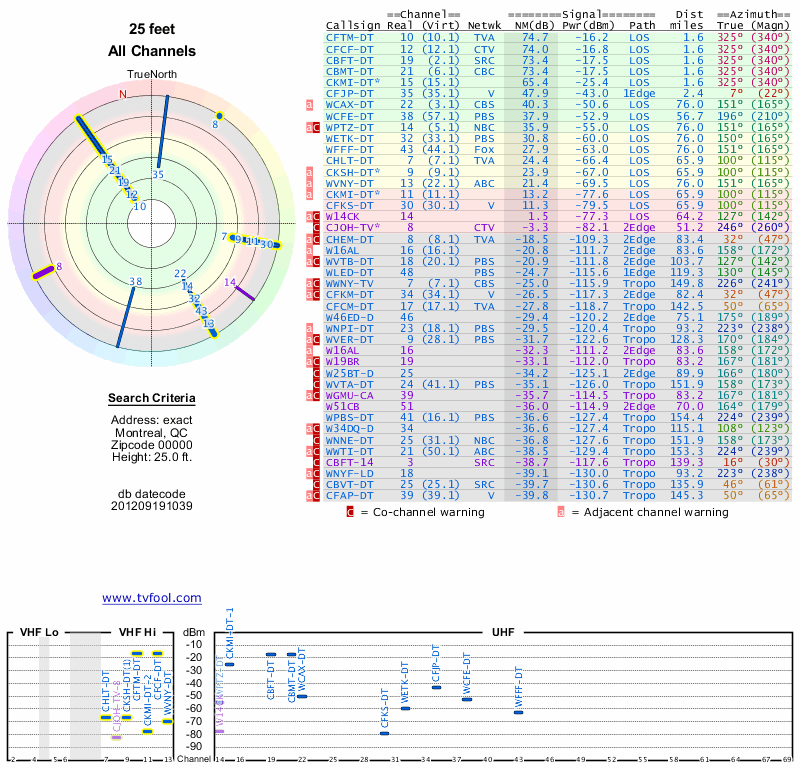The width and height of the screenshot is (800, 768).
Task: Click adjacent-channel warning icon beside WCAX-DT
Action: click(x=310, y=104)
